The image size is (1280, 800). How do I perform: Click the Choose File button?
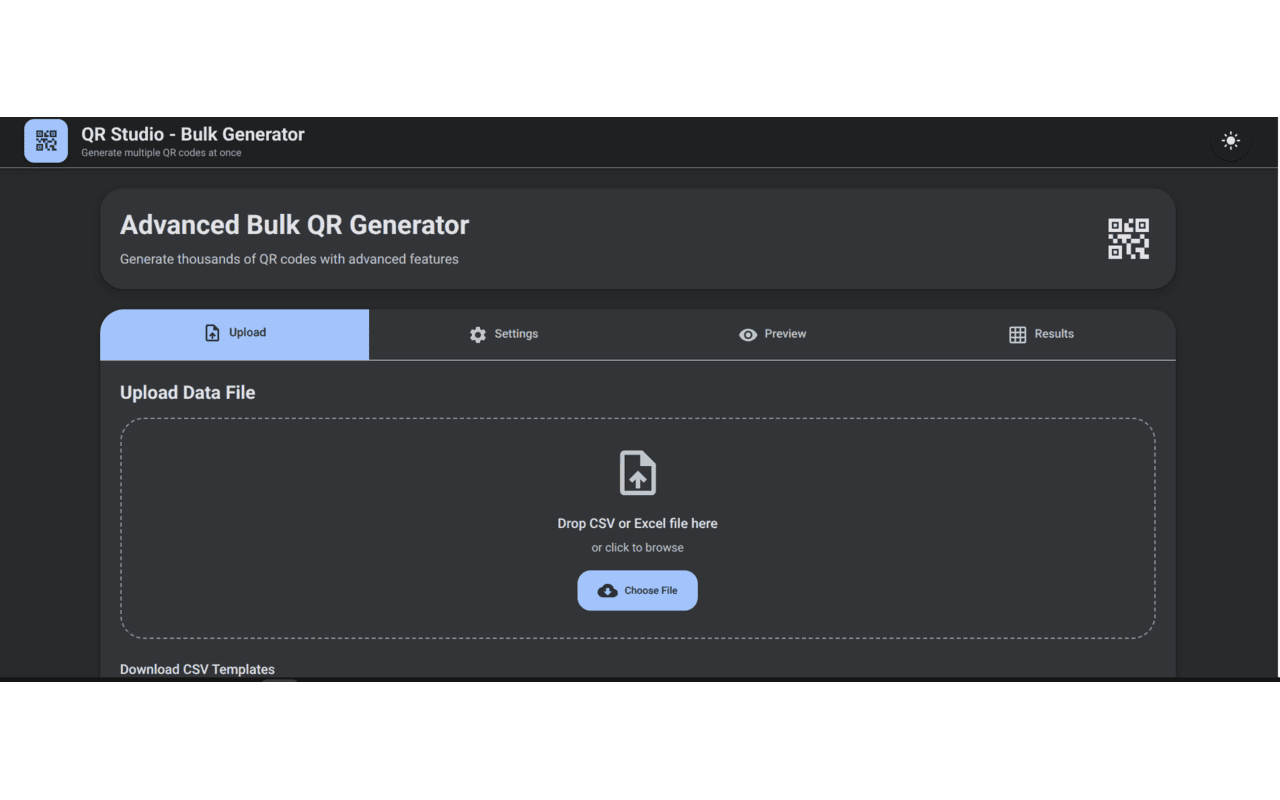click(637, 590)
